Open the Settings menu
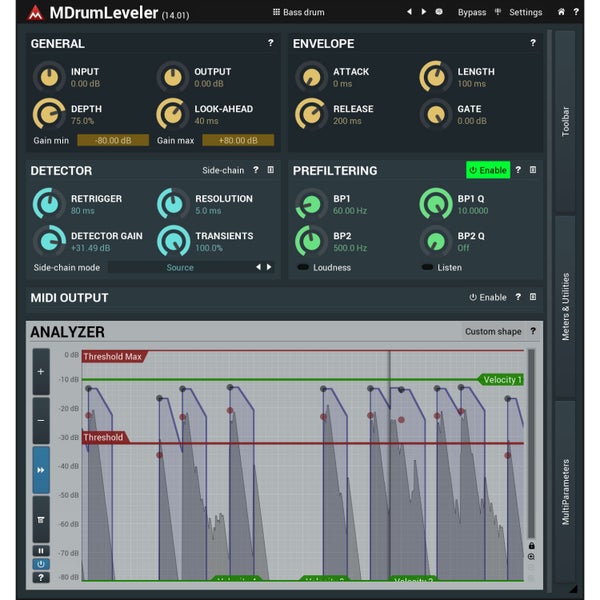600x600 pixels. tap(525, 12)
